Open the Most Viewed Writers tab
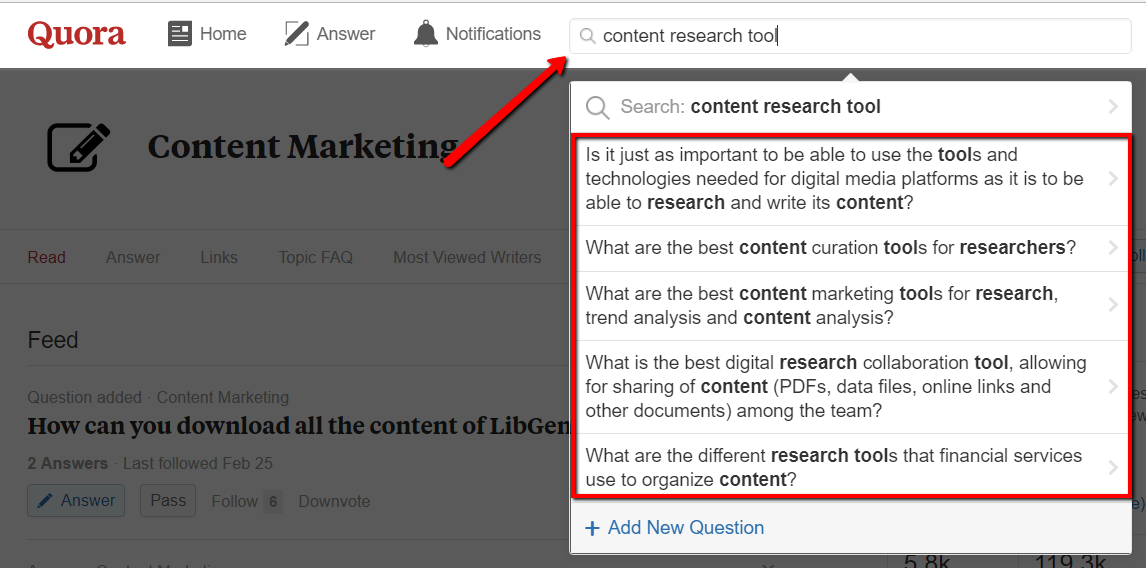1146x568 pixels. point(467,257)
